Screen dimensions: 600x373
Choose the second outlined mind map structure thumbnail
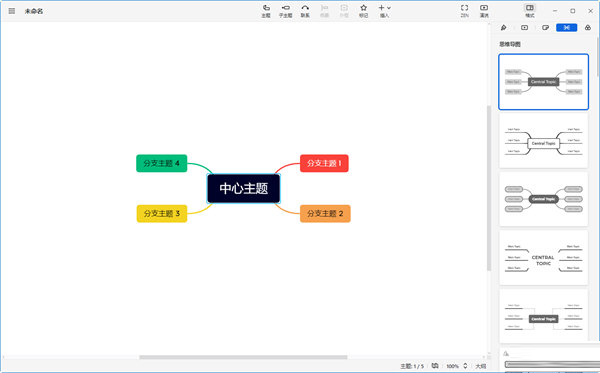543,141
